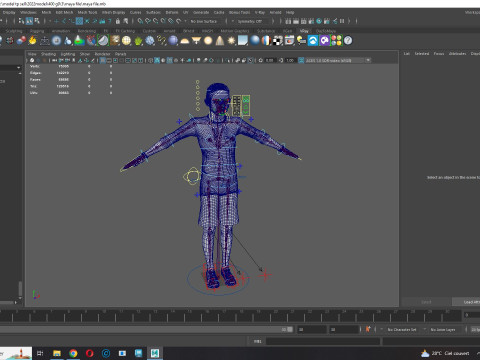Viewport: 480px width, 360px height.
Task: Switch to the Substance shelf tab
Action: point(266,31)
